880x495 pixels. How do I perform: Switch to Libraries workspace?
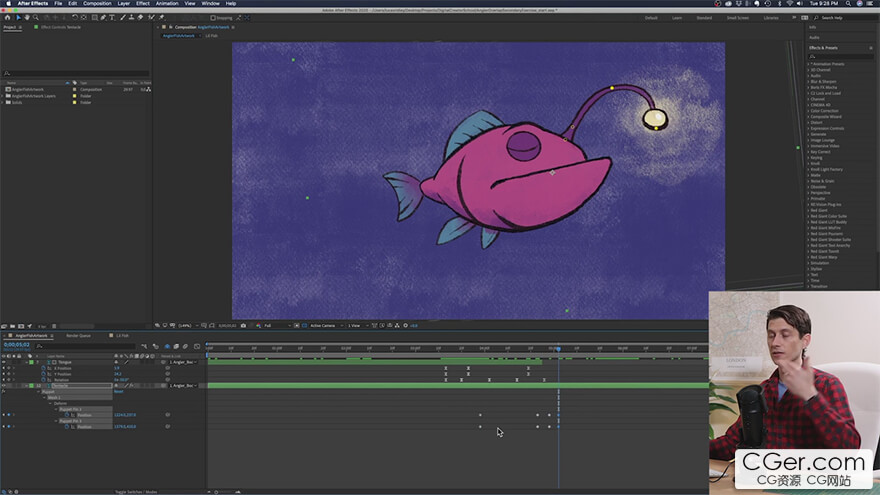(771, 18)
